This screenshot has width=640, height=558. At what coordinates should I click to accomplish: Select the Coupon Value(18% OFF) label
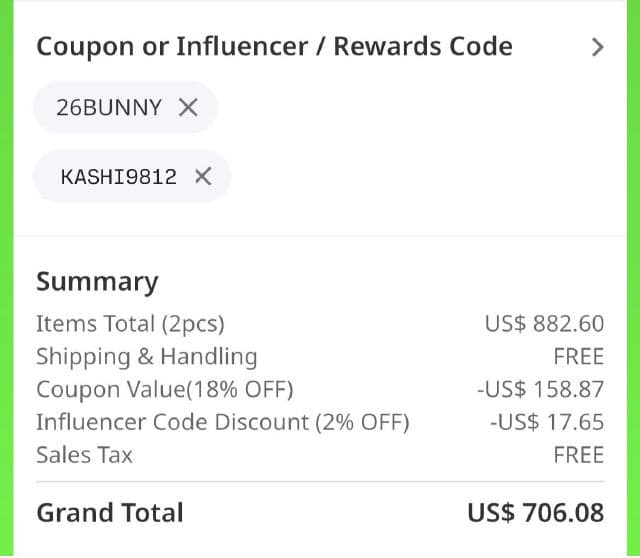(x=165, y=390)
